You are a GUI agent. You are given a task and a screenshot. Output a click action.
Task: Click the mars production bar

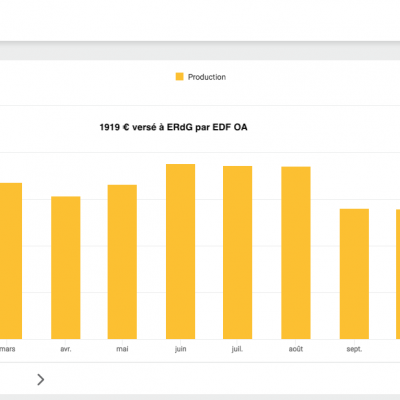pos(11,261)
